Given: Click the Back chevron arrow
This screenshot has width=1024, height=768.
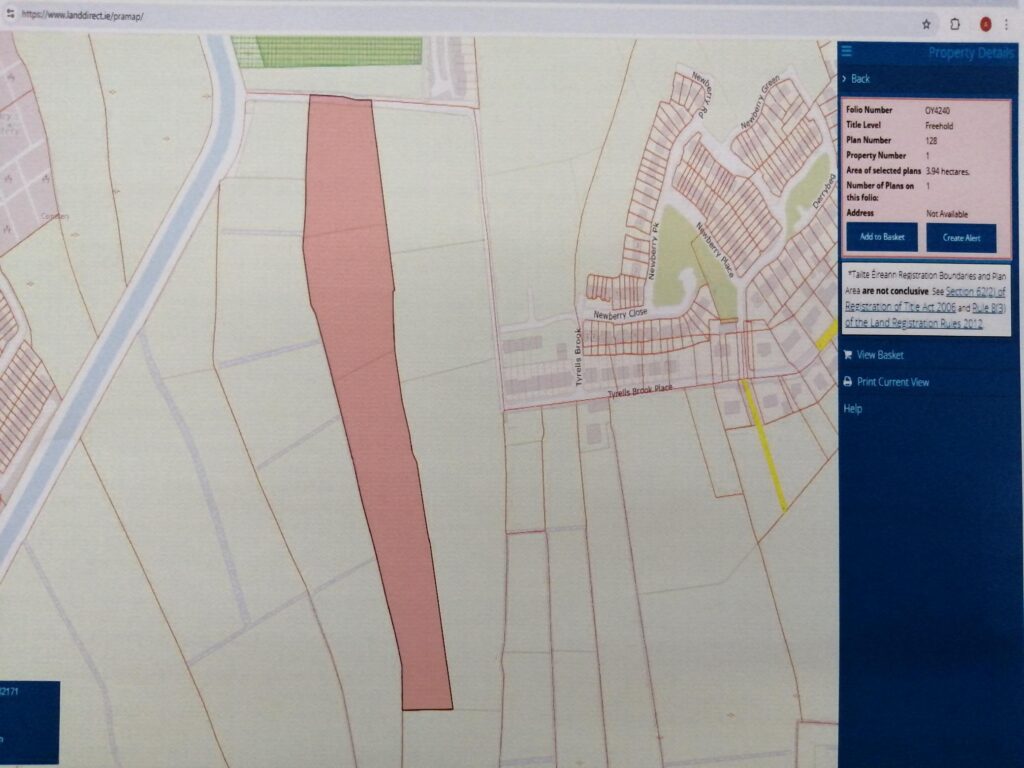Looking at the screenshot, I should coord(845,78).
